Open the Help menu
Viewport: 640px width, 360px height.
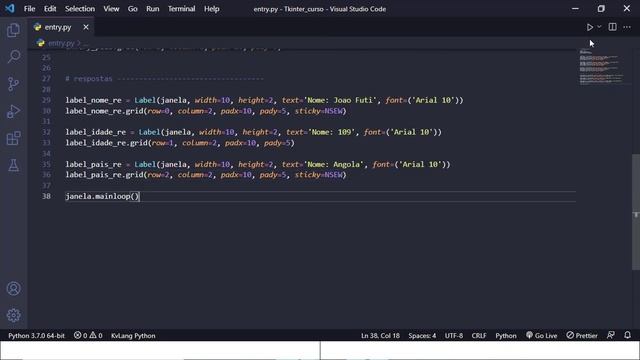[x=211, y=9]
